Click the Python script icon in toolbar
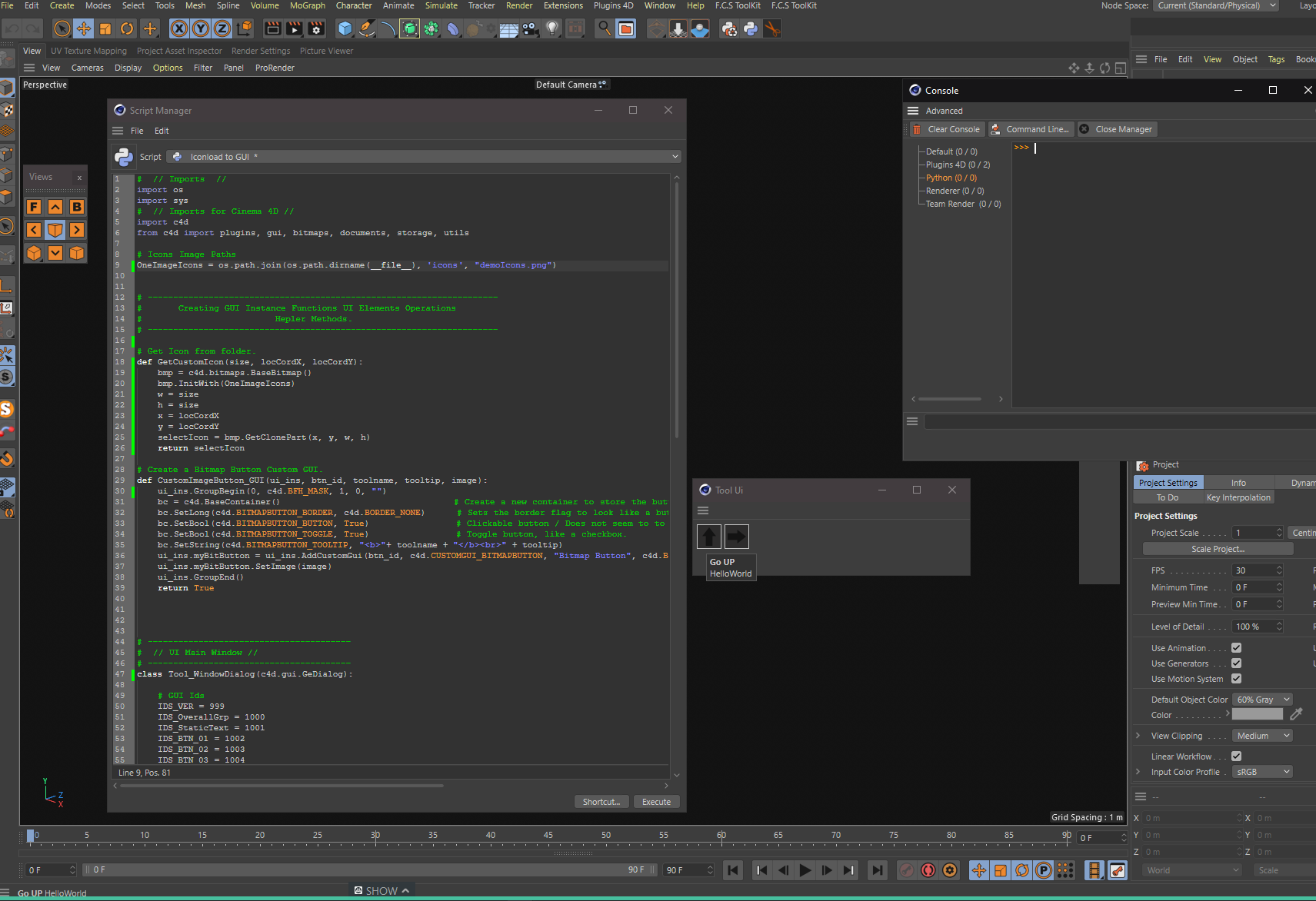 pos(751,29)
